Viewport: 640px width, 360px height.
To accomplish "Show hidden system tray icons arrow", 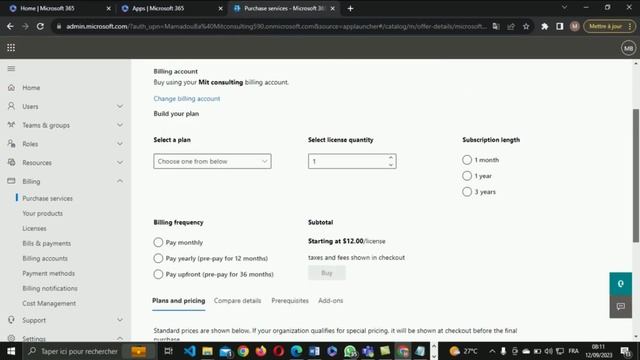I will (492, 351).
